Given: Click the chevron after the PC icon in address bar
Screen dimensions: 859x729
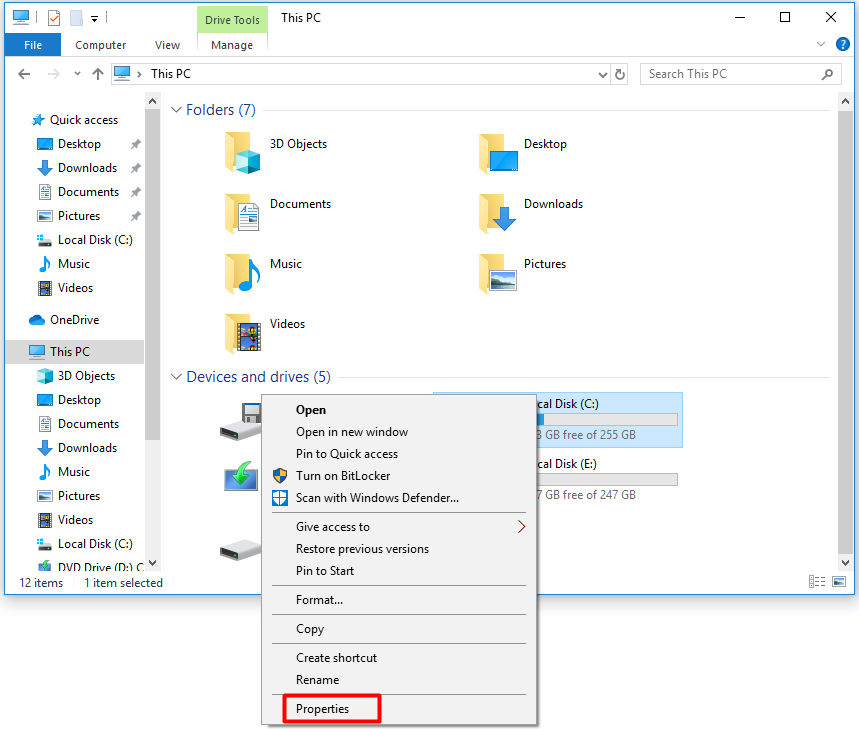Looking at the screenshot, I should [x=139, y=74].
